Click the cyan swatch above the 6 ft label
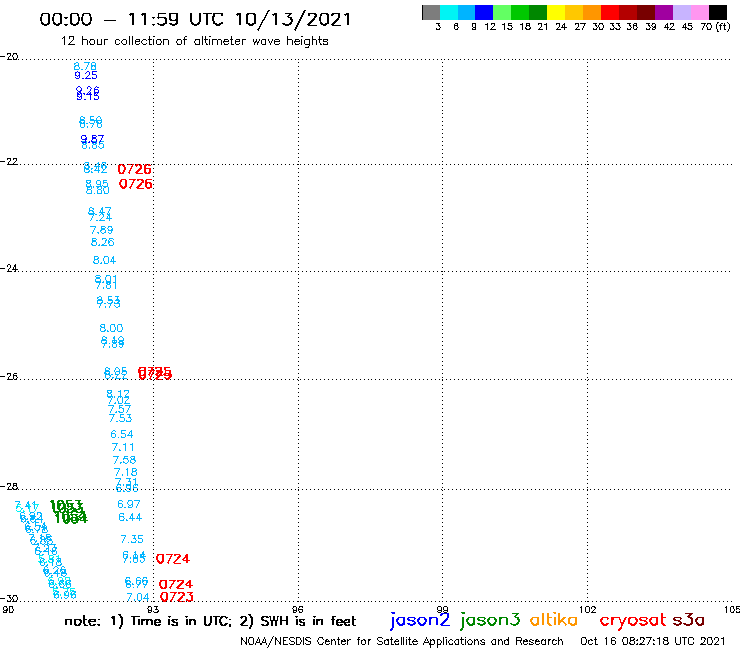Image resolution: width=740 pixels, height=650 pixels. coord(449,12)
